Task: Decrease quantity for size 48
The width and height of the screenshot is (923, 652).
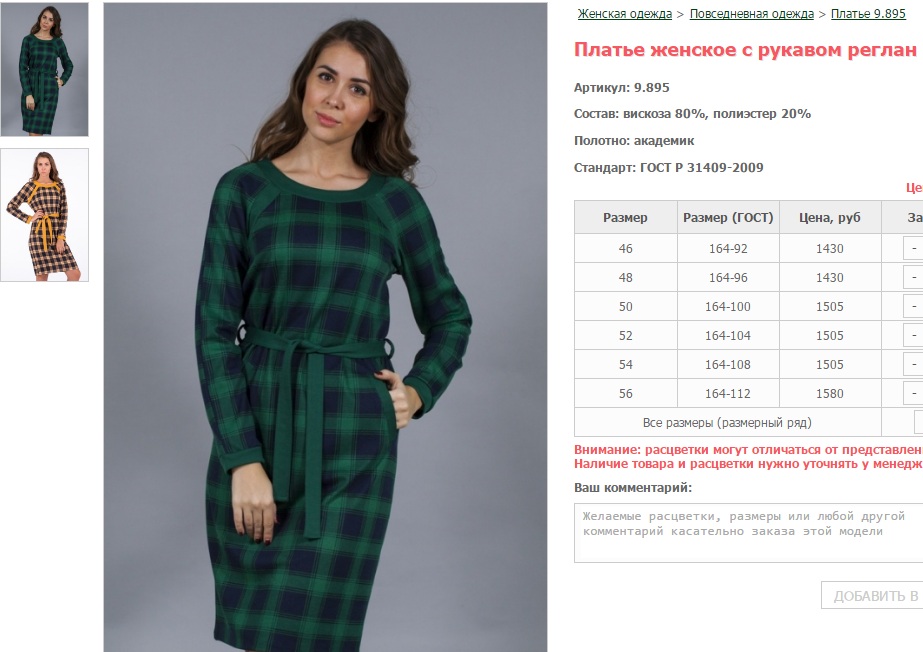Action: (x=914, y=277)
